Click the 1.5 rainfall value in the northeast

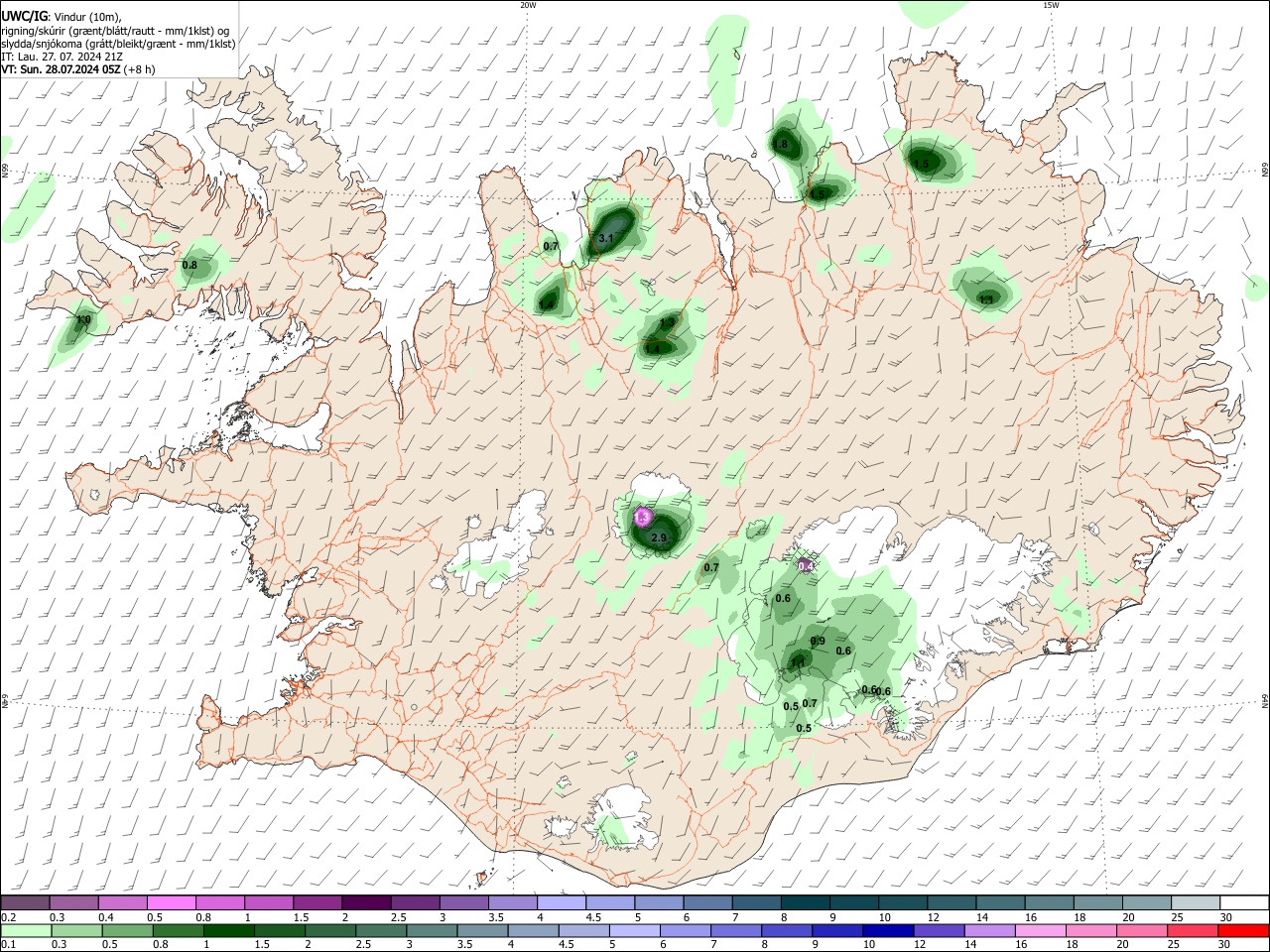(922, 165)
